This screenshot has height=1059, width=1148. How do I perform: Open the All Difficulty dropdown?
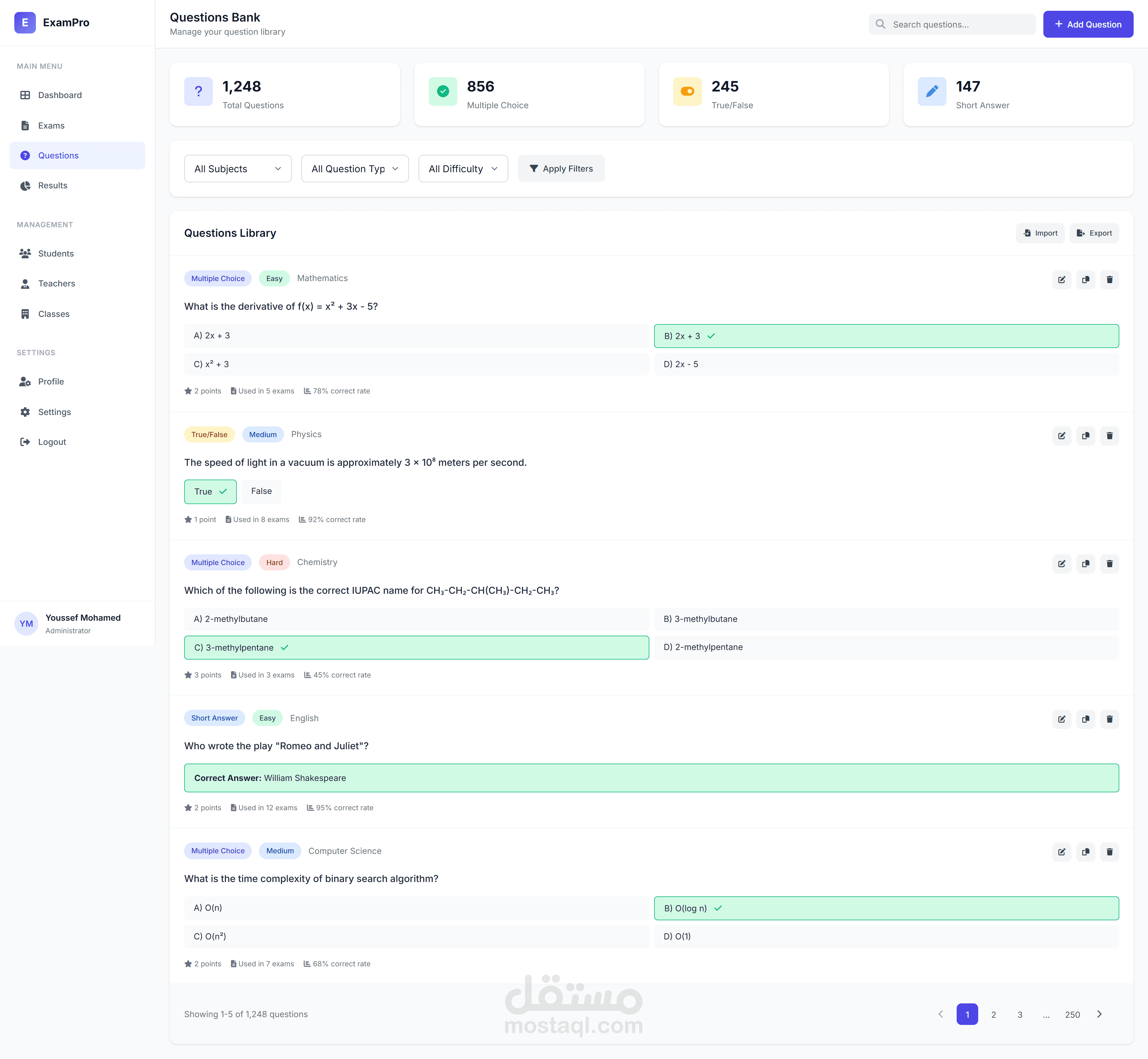[462, 169]
